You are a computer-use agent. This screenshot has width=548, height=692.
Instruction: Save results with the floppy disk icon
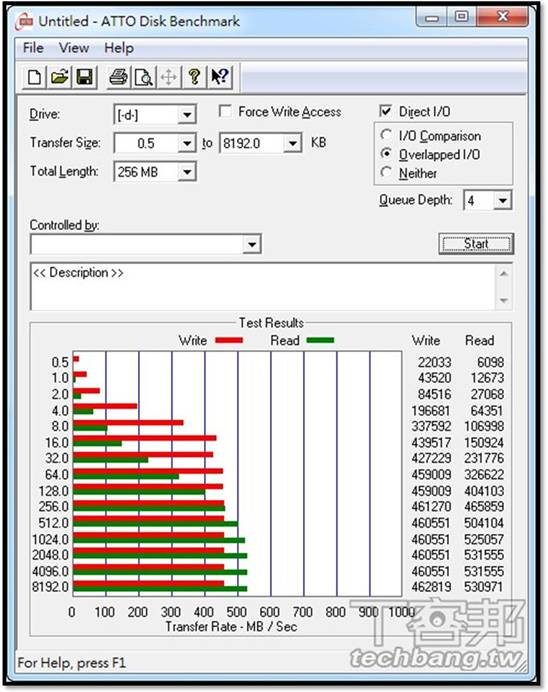pyautogui.click(x=85, y=77)
